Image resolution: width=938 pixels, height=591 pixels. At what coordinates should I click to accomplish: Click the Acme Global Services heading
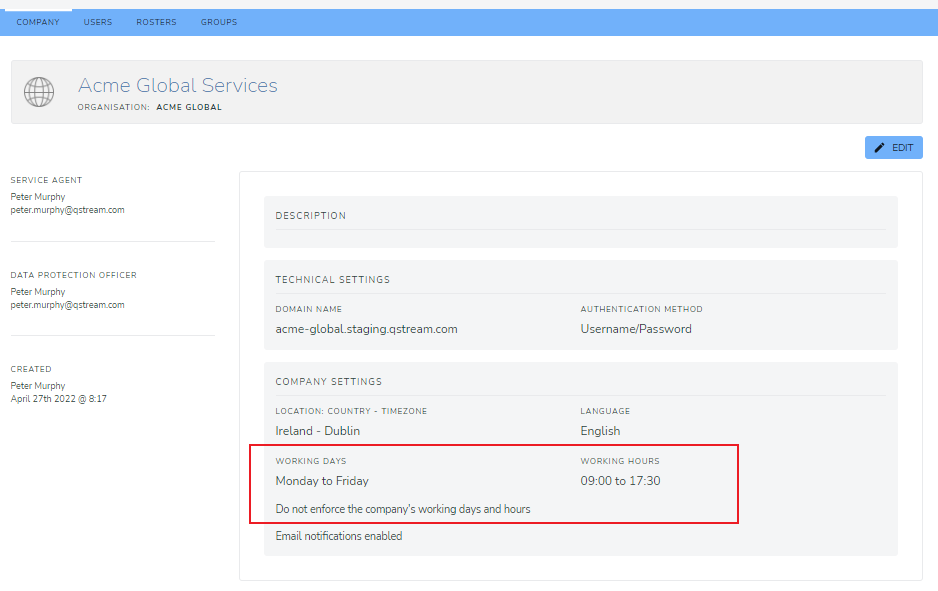178,85
